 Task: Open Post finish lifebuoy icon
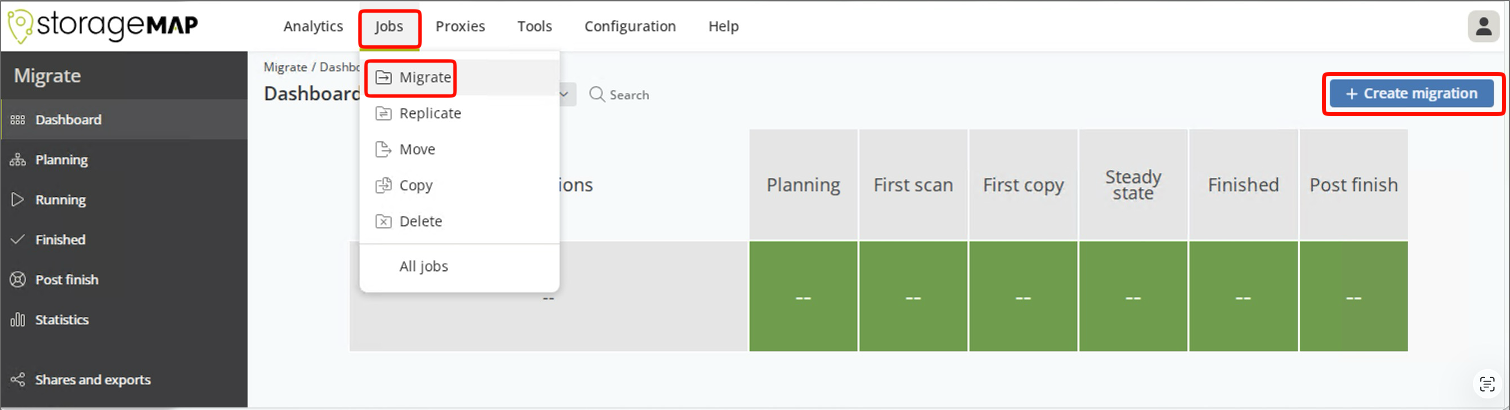17,280
